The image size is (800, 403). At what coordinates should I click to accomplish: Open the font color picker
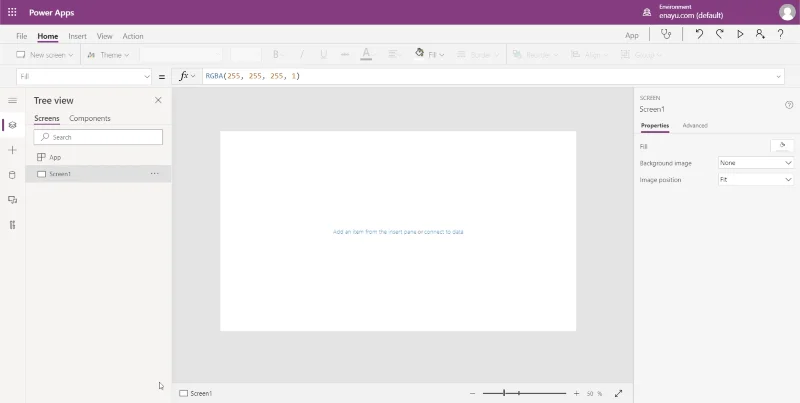[366, 55]
